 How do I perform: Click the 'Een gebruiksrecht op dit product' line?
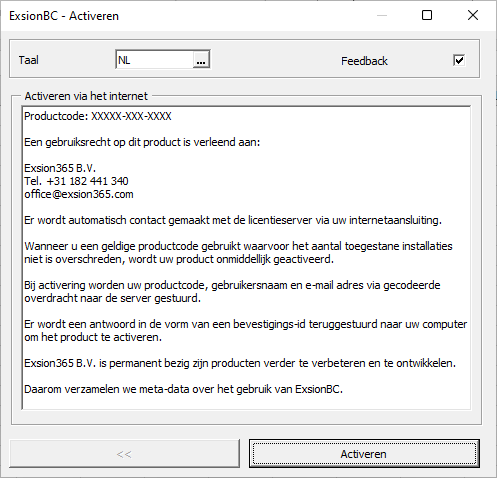pyautogui.click(x=142, y=142)
